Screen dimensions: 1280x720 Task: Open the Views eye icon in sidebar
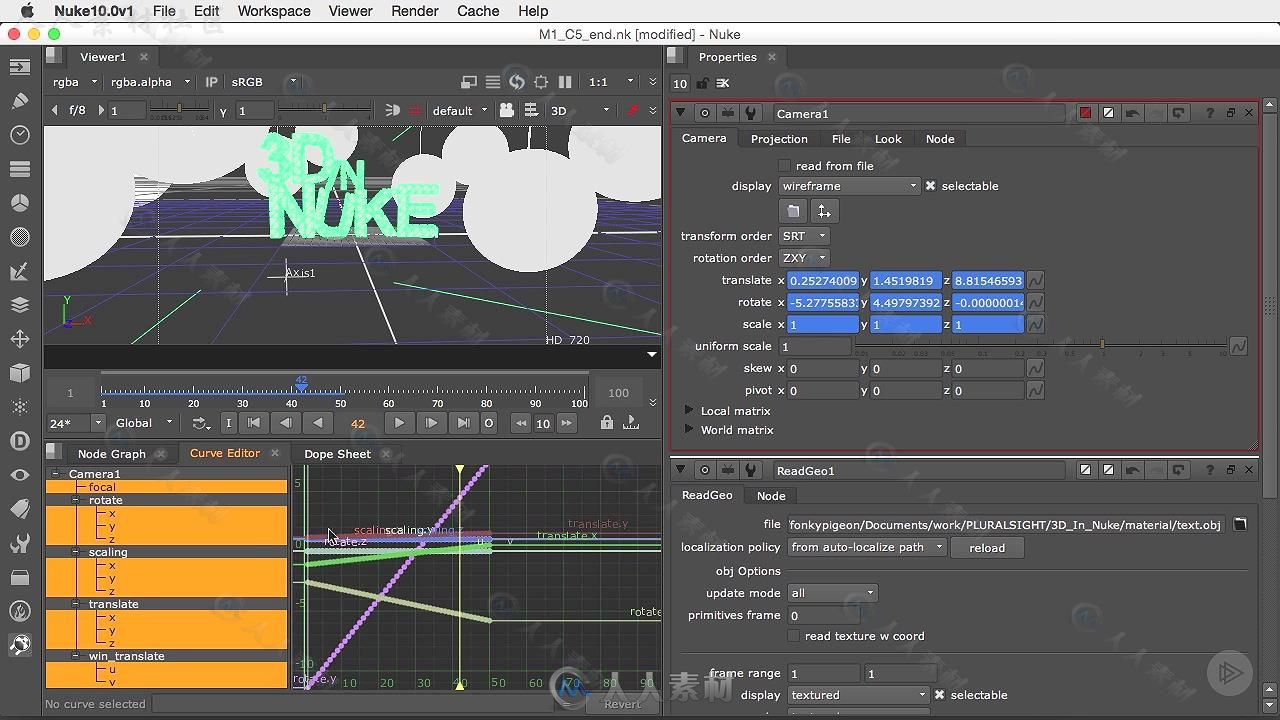pyautogui.click(x=19, y=475)
